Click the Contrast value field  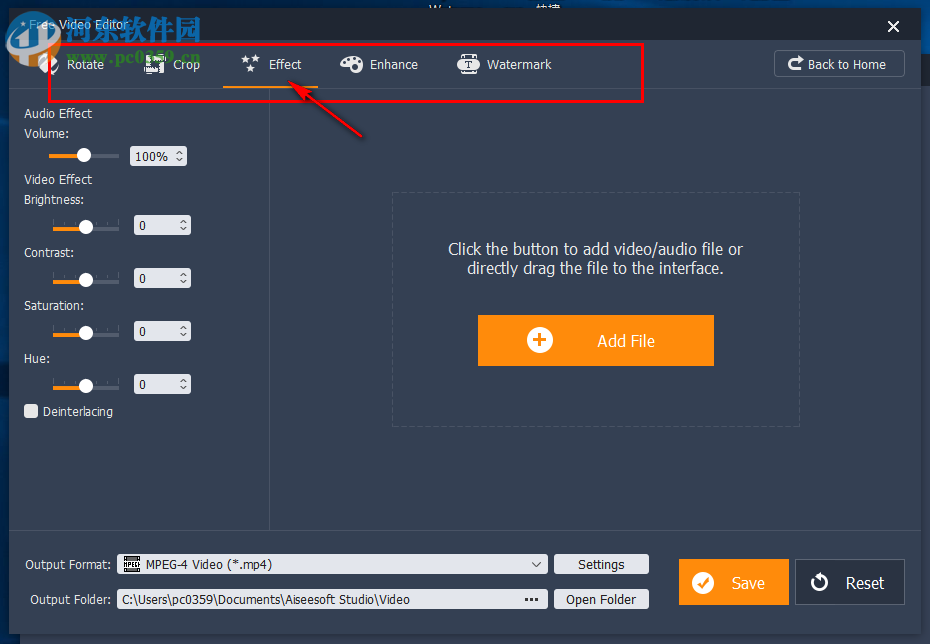(x=162, y=278)
